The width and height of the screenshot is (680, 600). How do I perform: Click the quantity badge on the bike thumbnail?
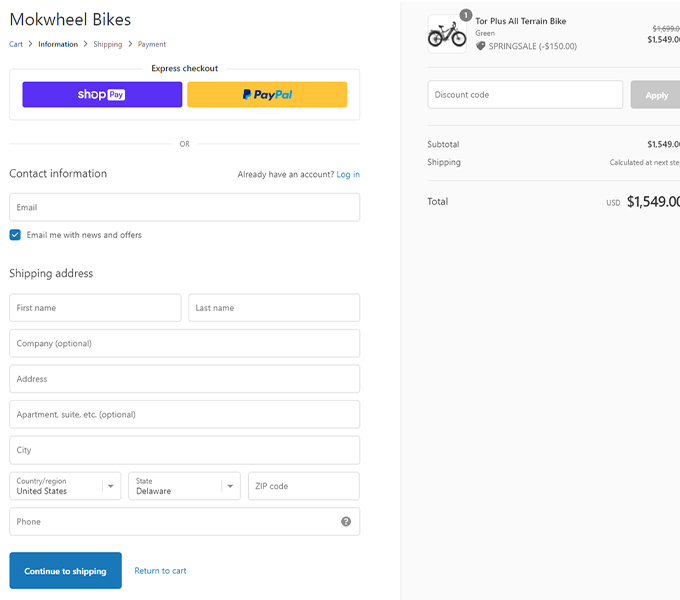tap(466, 16)
